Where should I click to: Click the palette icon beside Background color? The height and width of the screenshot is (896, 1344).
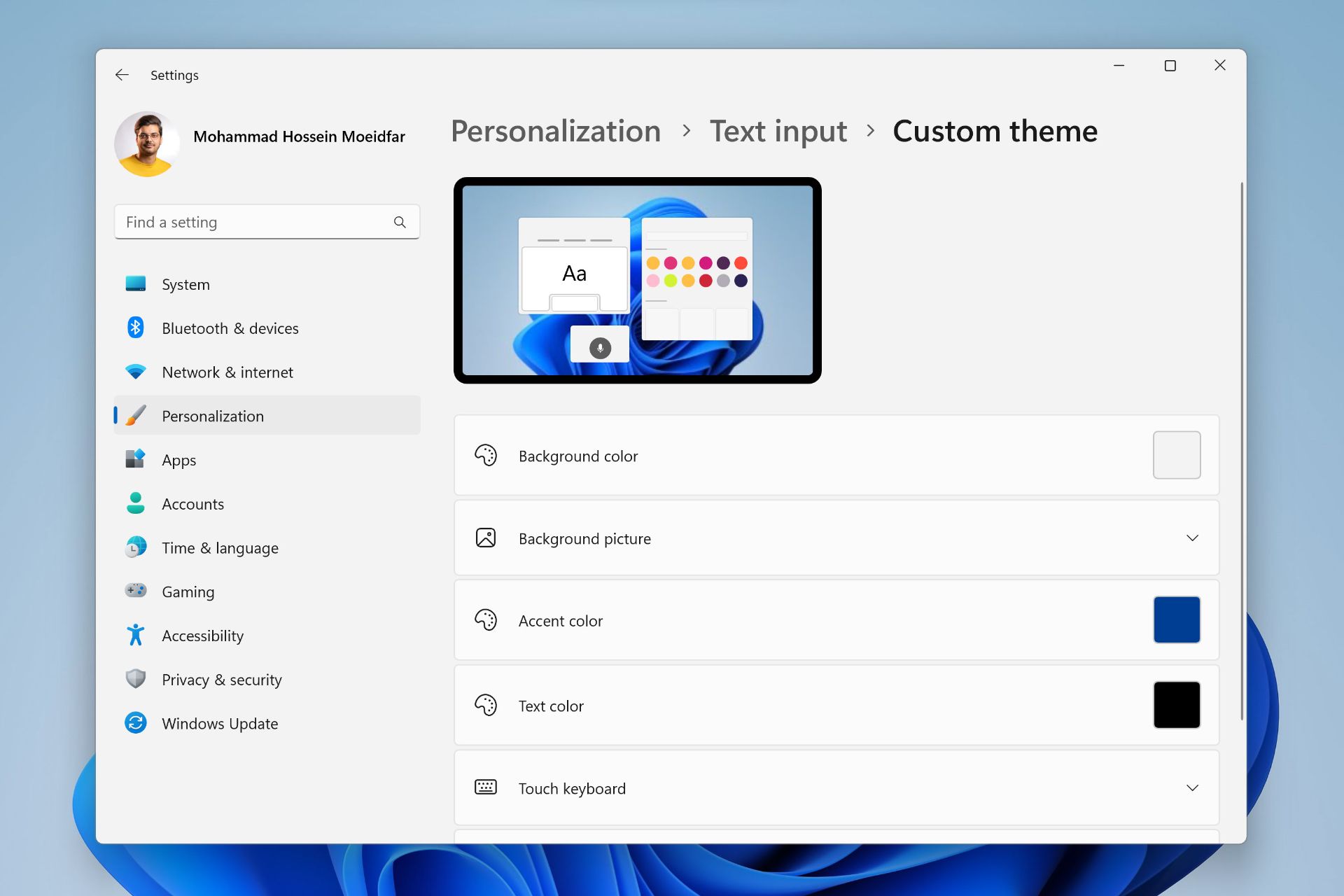click(x=486, y=456)
